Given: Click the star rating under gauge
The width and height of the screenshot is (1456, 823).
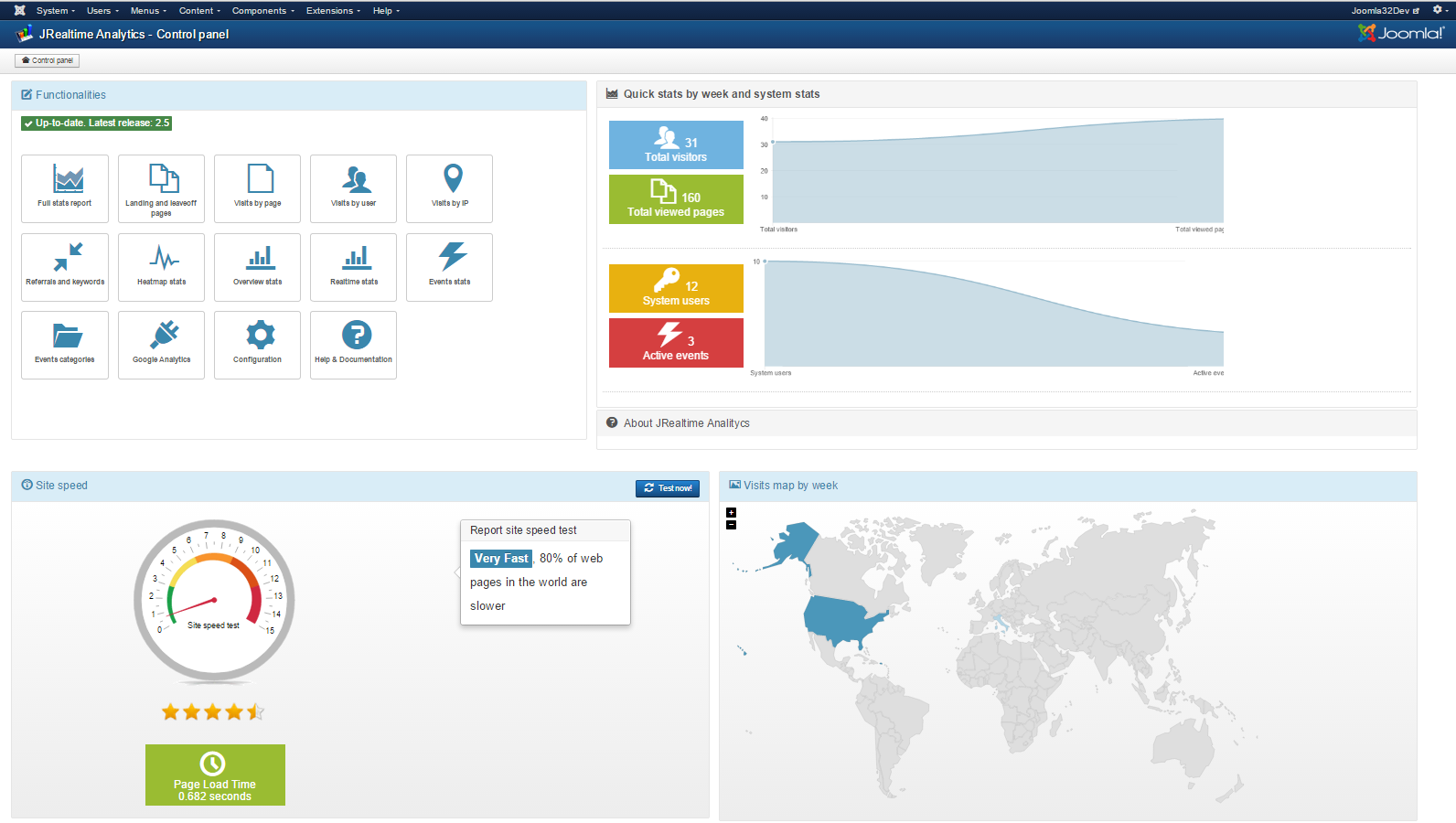Looking at the screenshot, I should pyautogui.click(x=213, y=711).
